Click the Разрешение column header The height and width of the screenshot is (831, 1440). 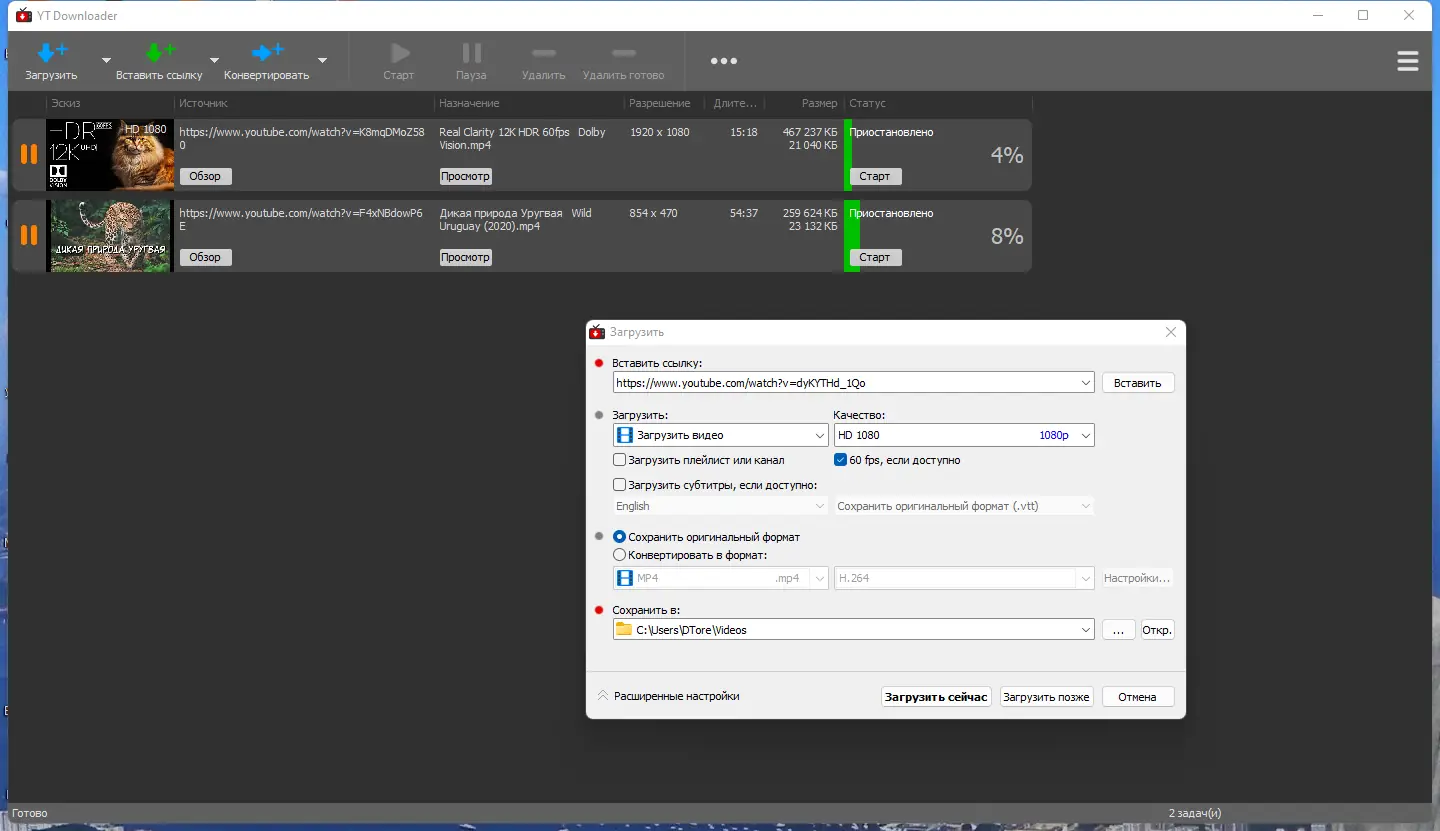coord(660,103)
